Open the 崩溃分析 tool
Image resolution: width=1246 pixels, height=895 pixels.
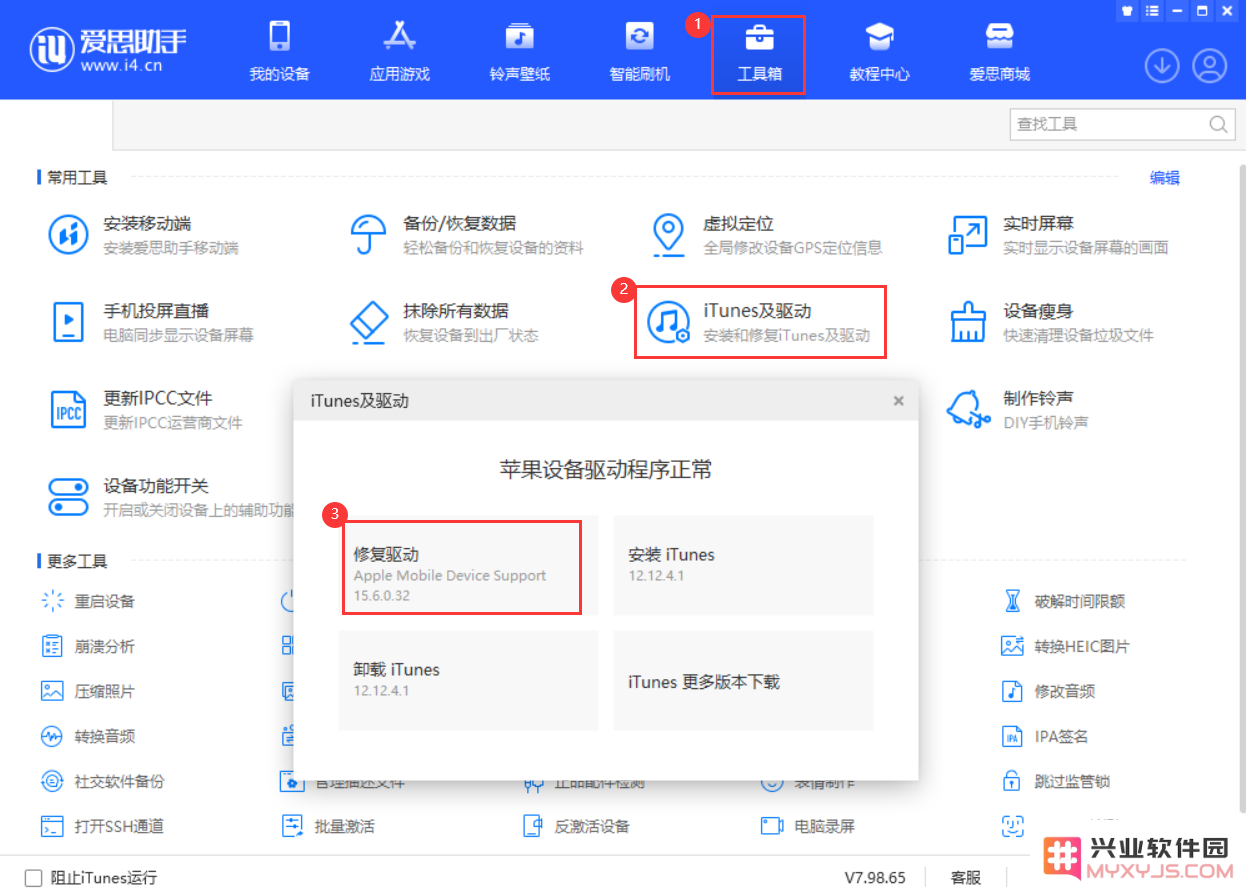(87, 646)
